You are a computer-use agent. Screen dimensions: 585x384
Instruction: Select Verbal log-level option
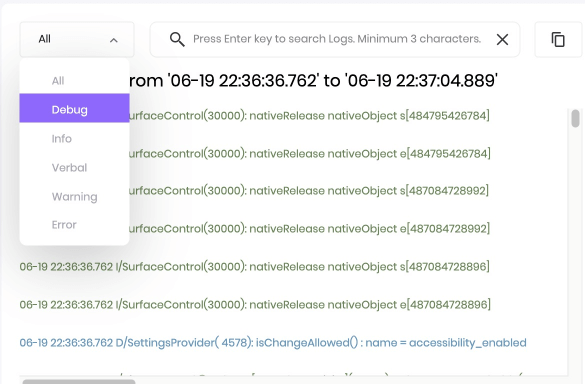pos(74,167)
